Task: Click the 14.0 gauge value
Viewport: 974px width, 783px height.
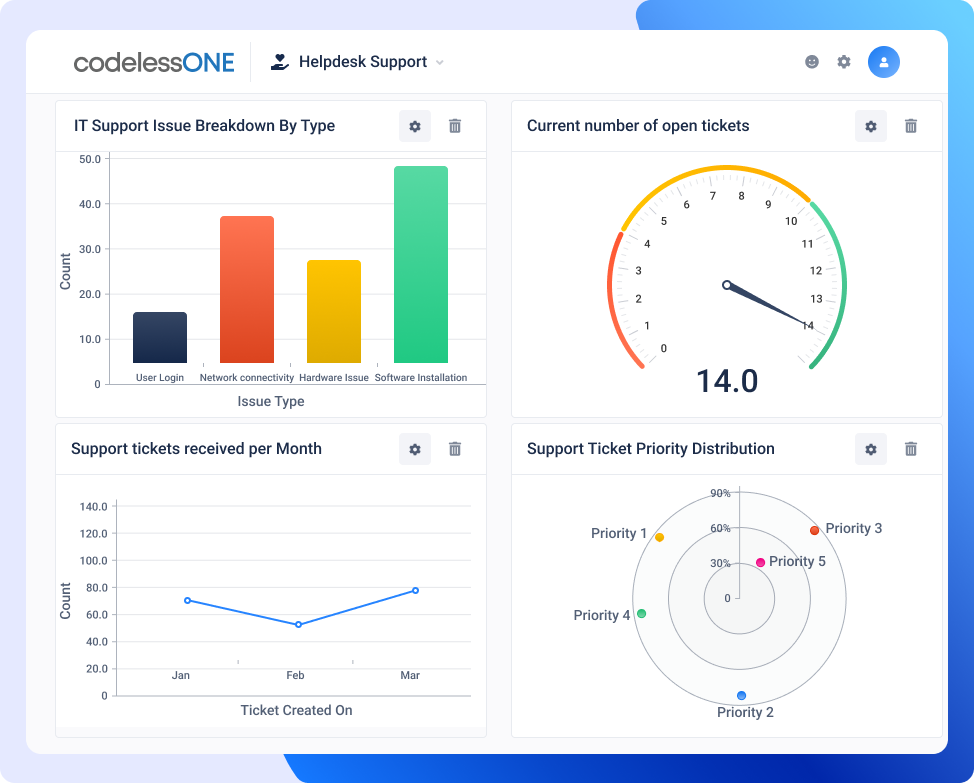Action: (x=727, y=381)
